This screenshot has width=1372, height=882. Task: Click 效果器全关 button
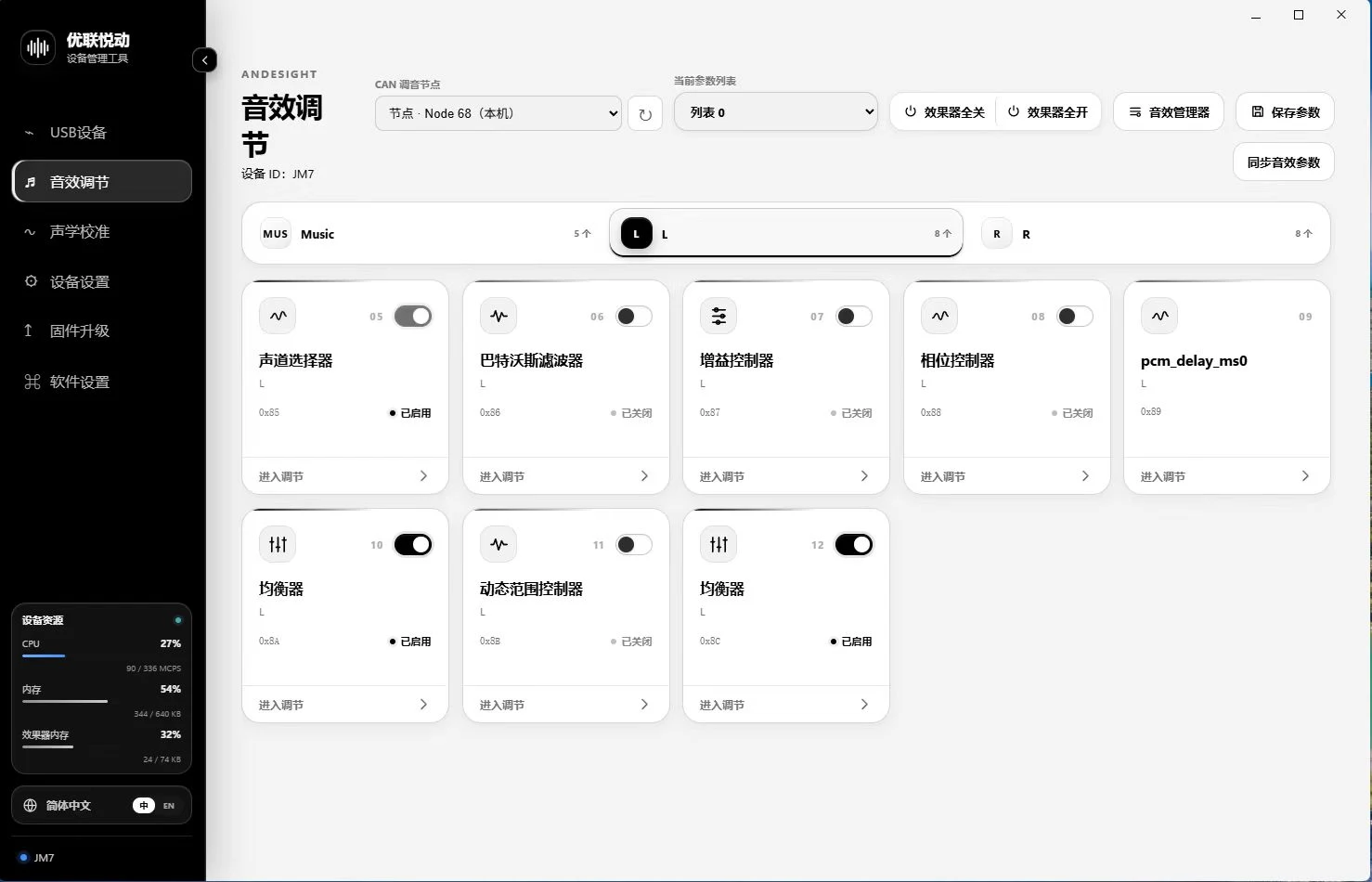point(944,112)
